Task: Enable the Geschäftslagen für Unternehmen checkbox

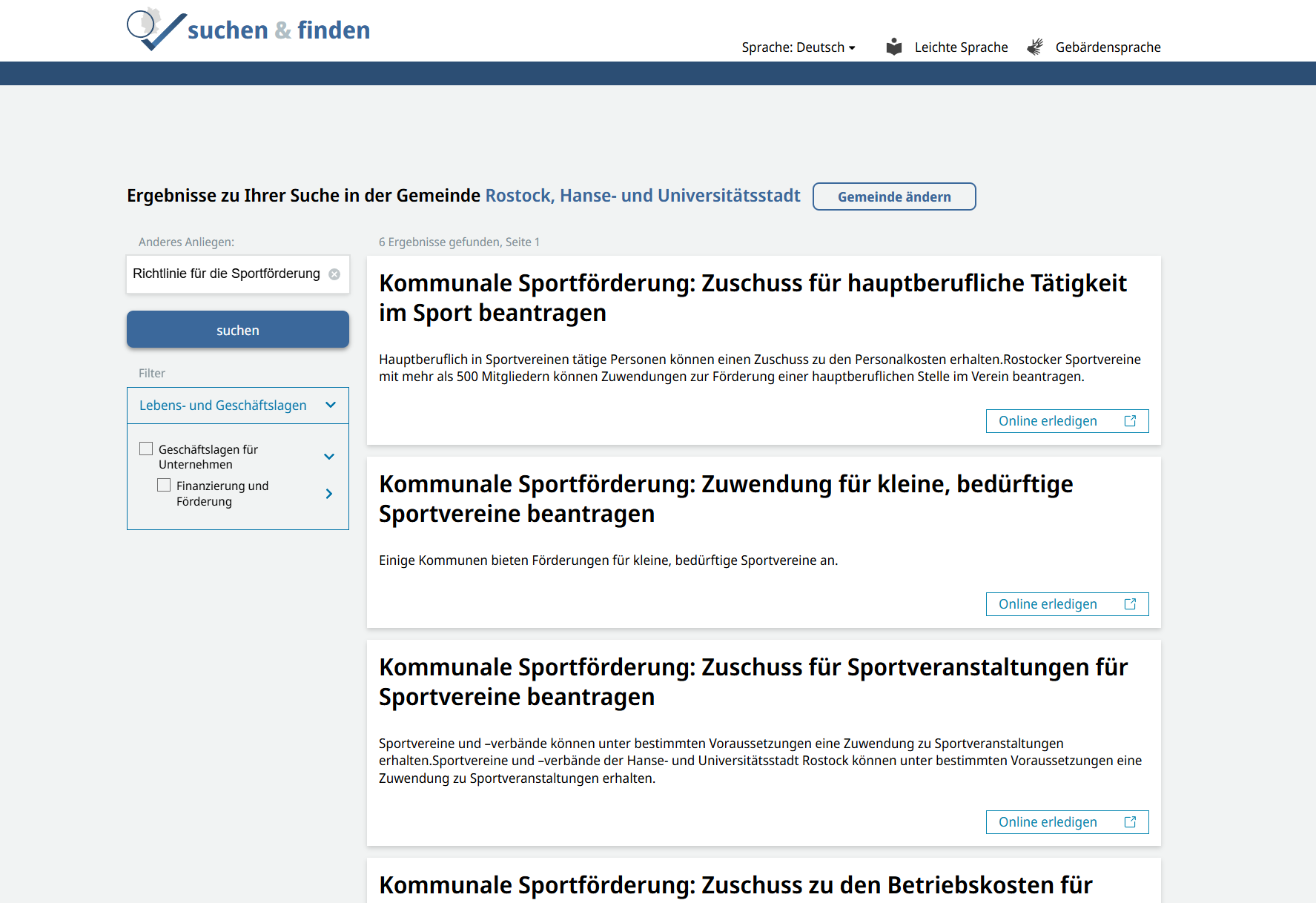Action: (x=146, y=449)
